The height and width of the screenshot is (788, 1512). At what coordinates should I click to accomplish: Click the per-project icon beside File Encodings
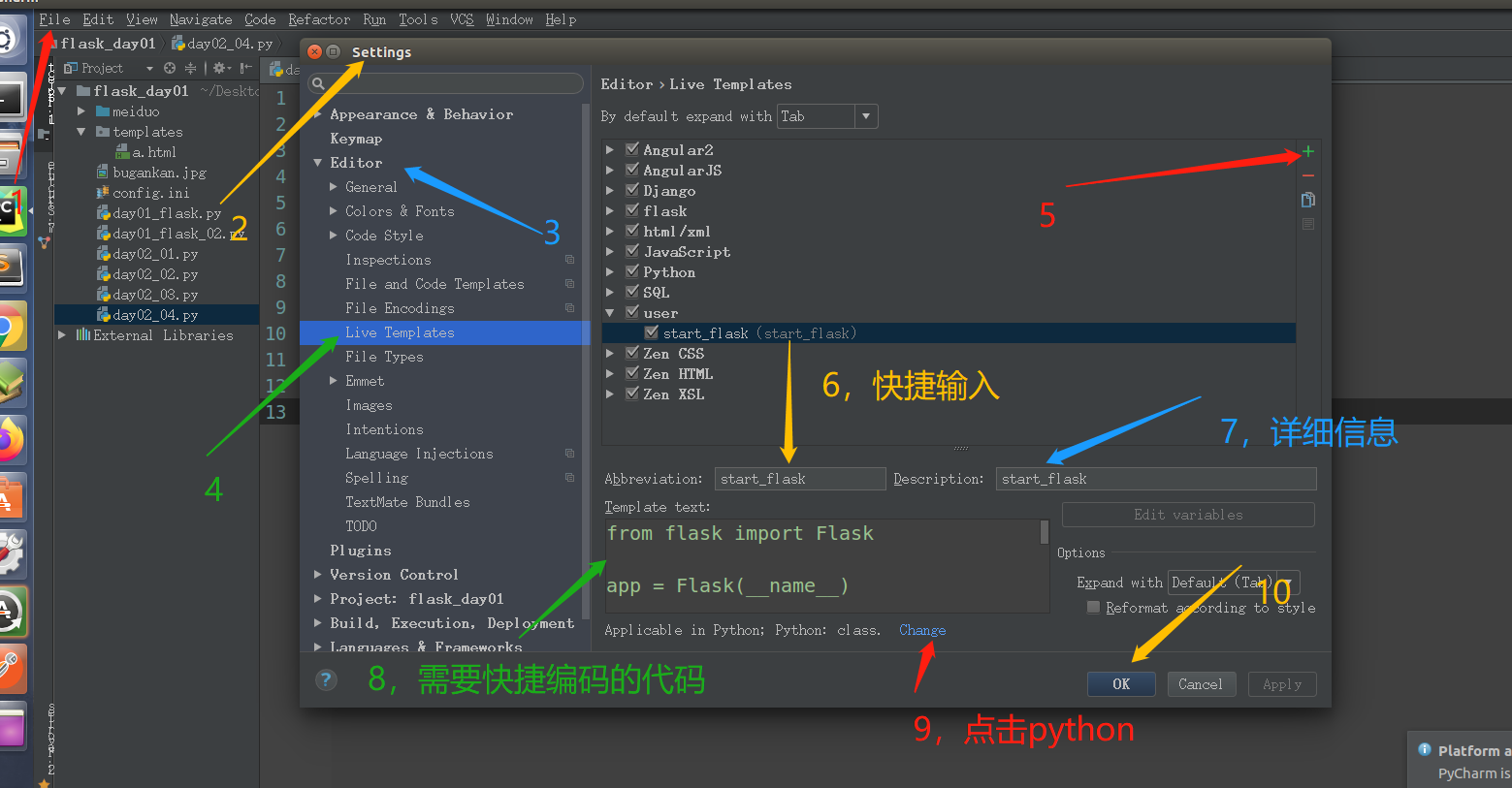[569, 308]
